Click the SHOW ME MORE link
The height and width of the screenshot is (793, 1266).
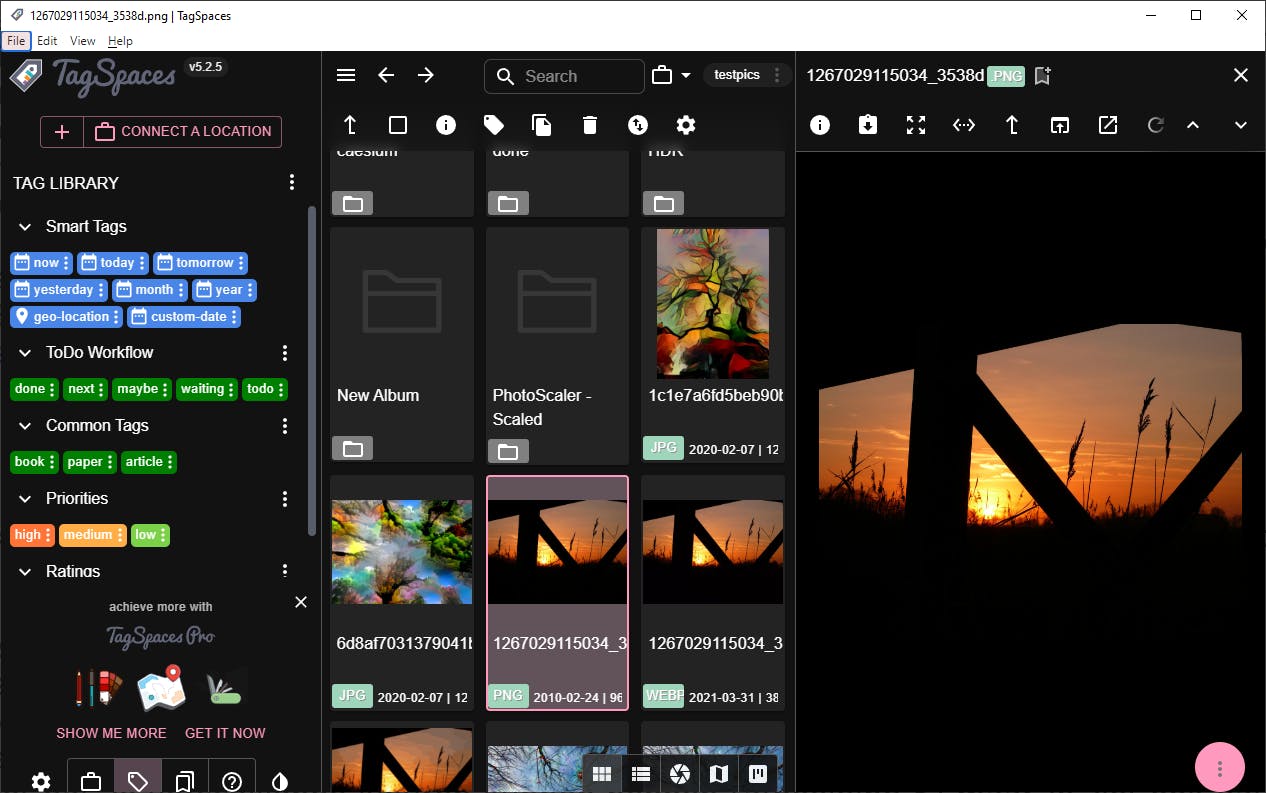pos(111,733)
